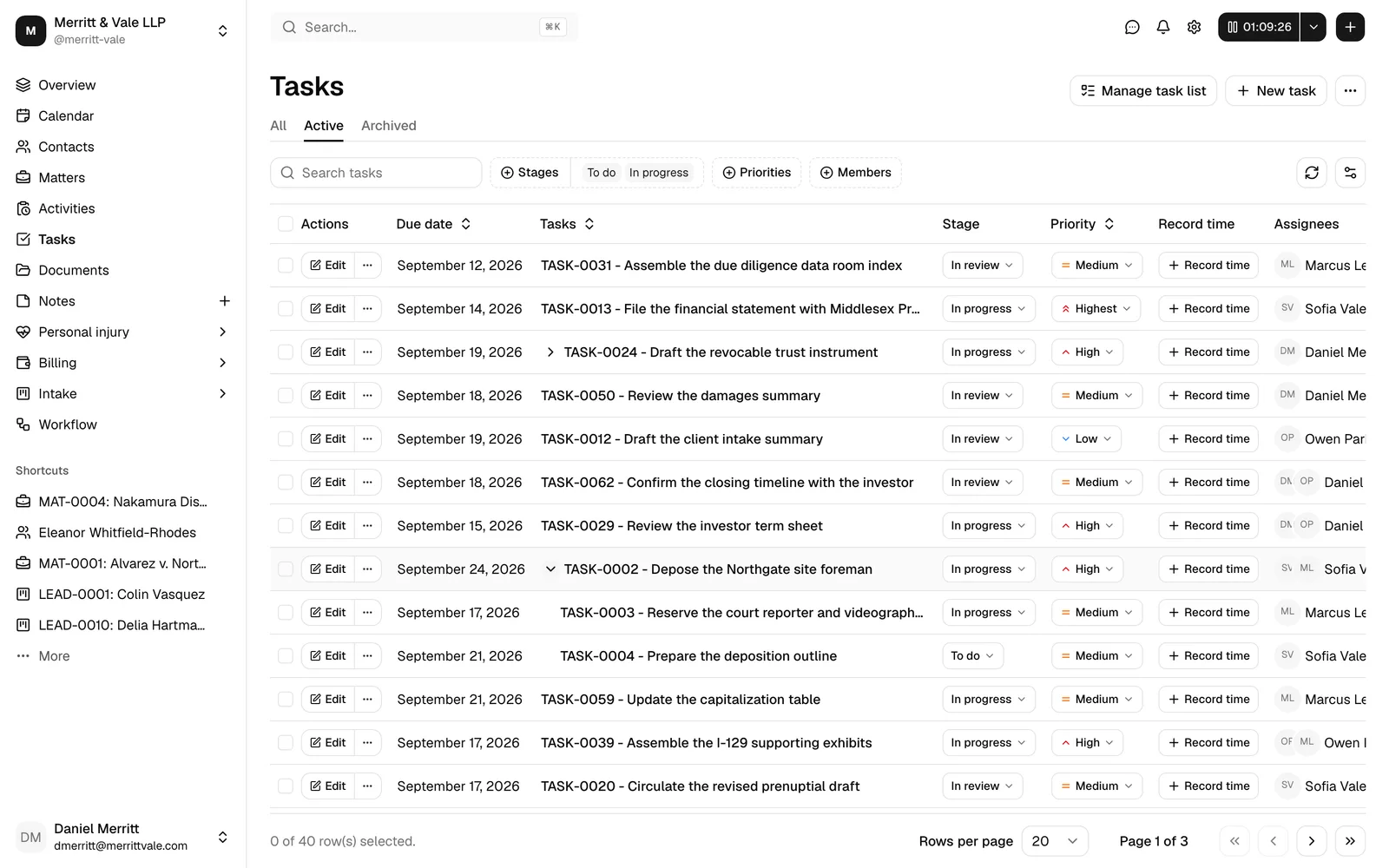Open the more options button beside New task
The width and height of the screenshot is (1389, 868).
click(x=1350, y=91)
